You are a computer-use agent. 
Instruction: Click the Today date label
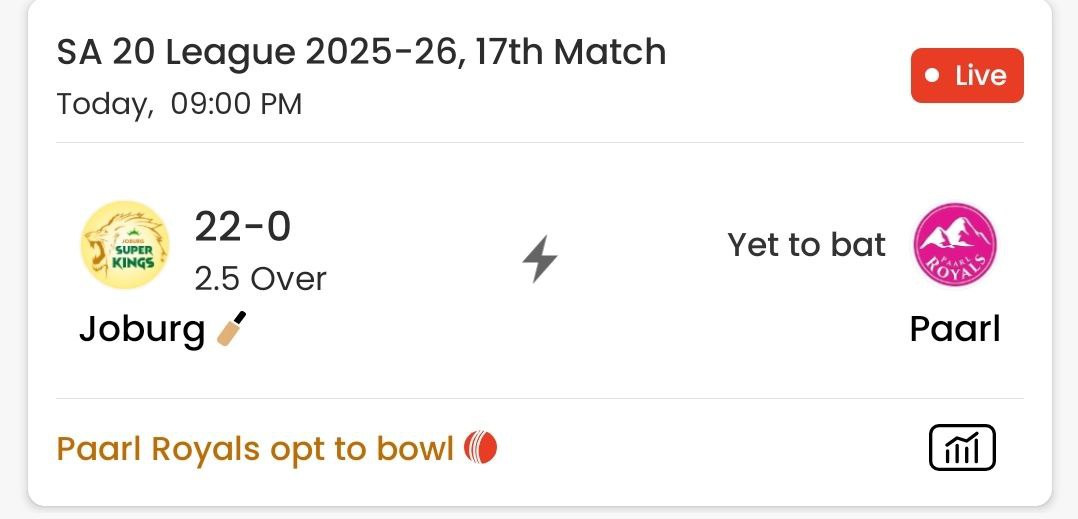105,104
